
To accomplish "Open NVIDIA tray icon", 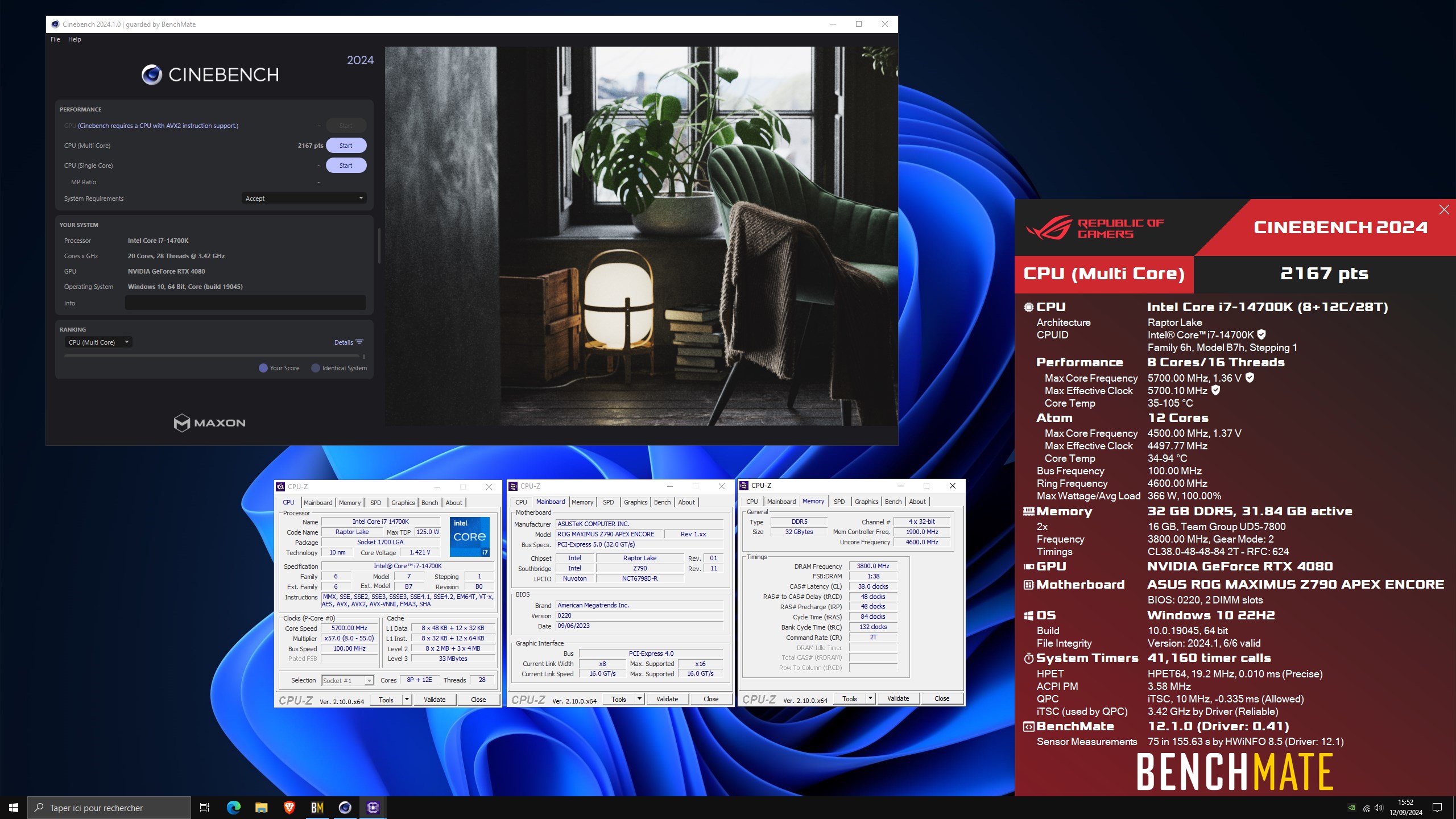I will [1352, 808].
